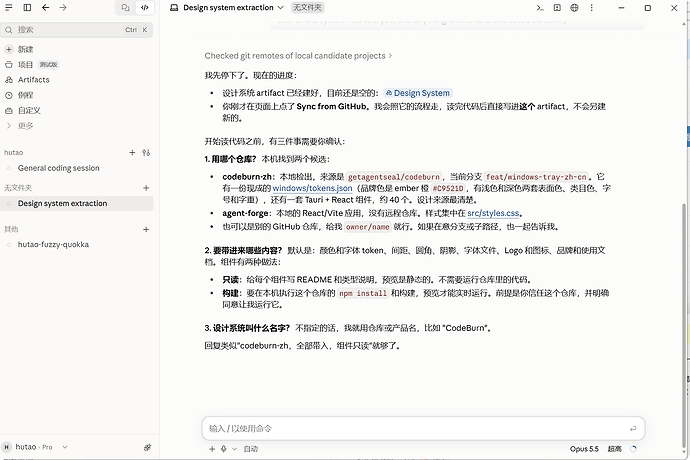Click the microphone voice input icon
The height and width of the screenshot is (460, 690).
[224, 449]
